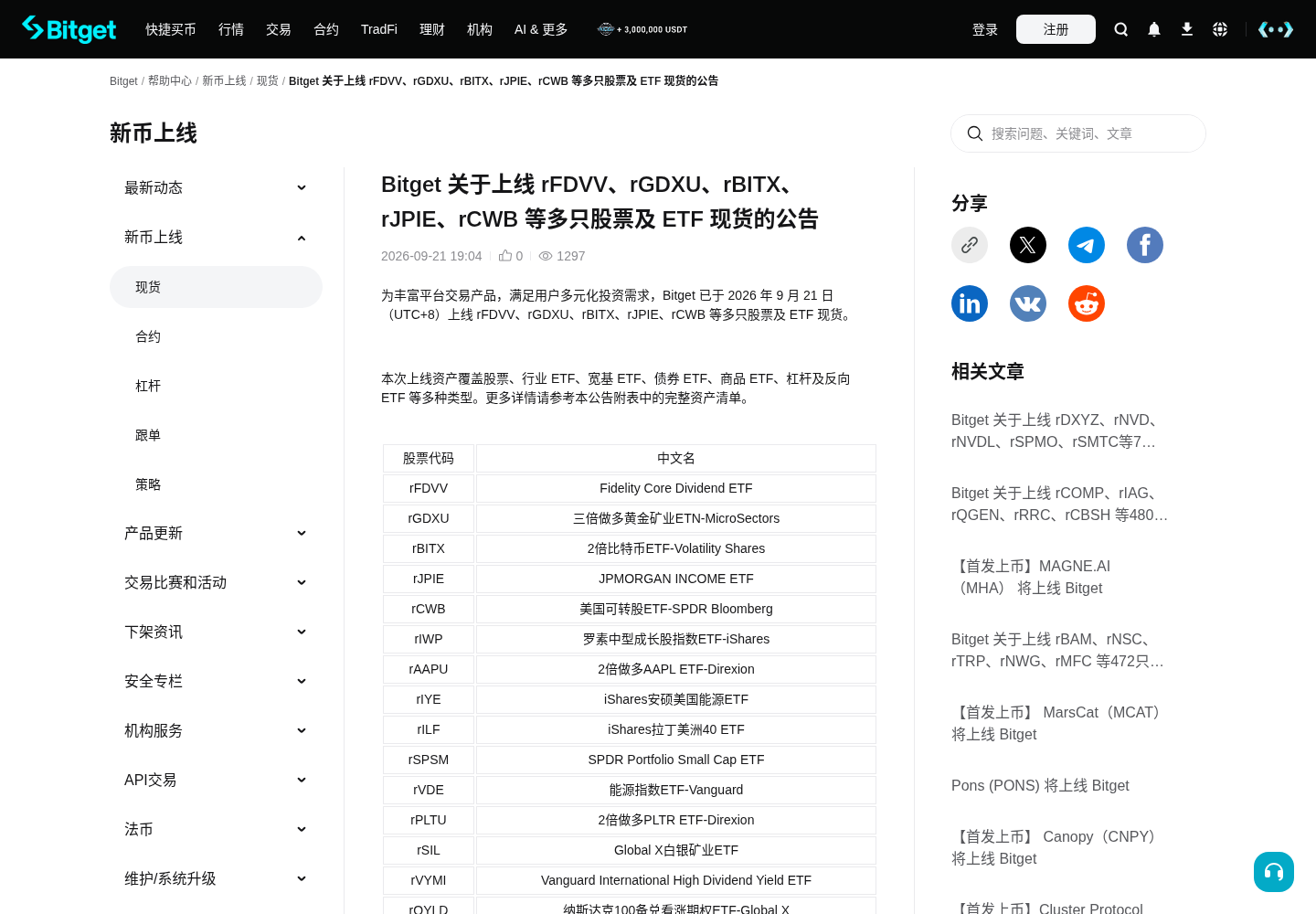
Task: Click the 3,000,000 USDT promo badge
Action: coord(642,29)
